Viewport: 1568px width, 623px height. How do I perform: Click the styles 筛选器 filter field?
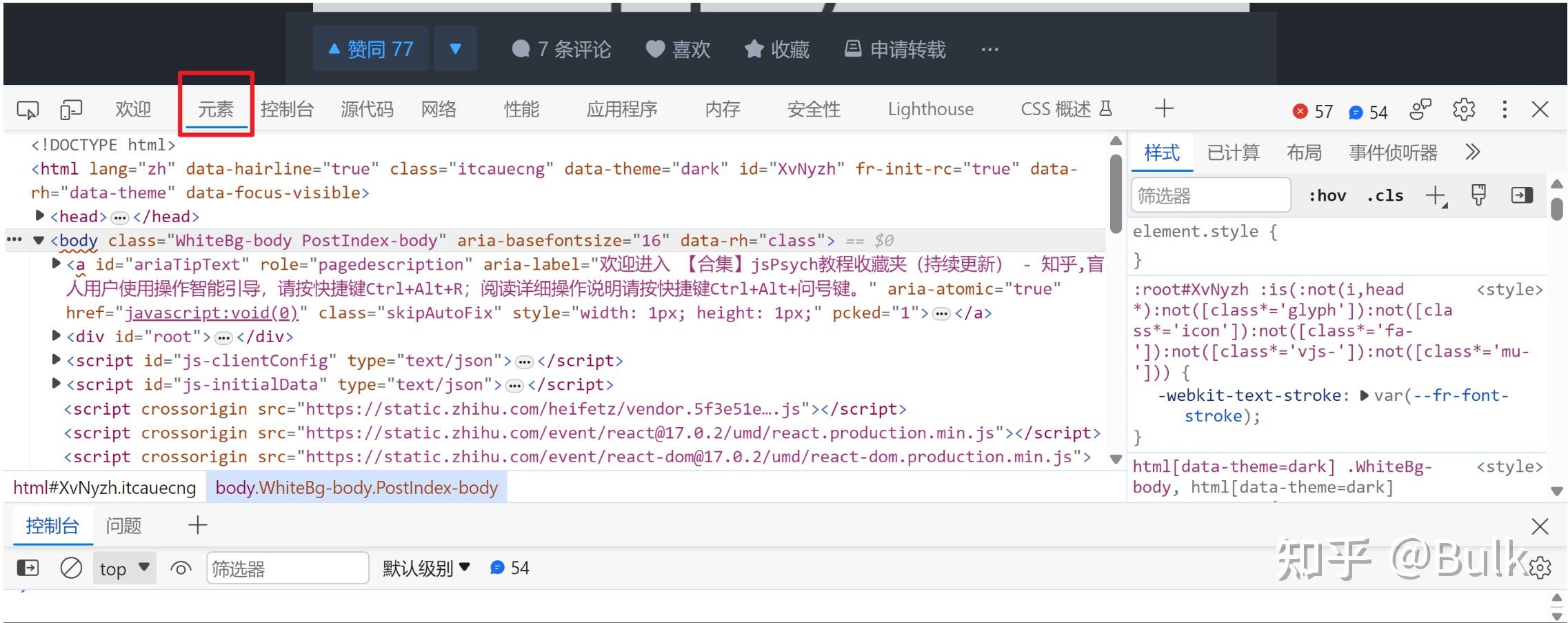pyautogui.click(x=1210, y=195)
